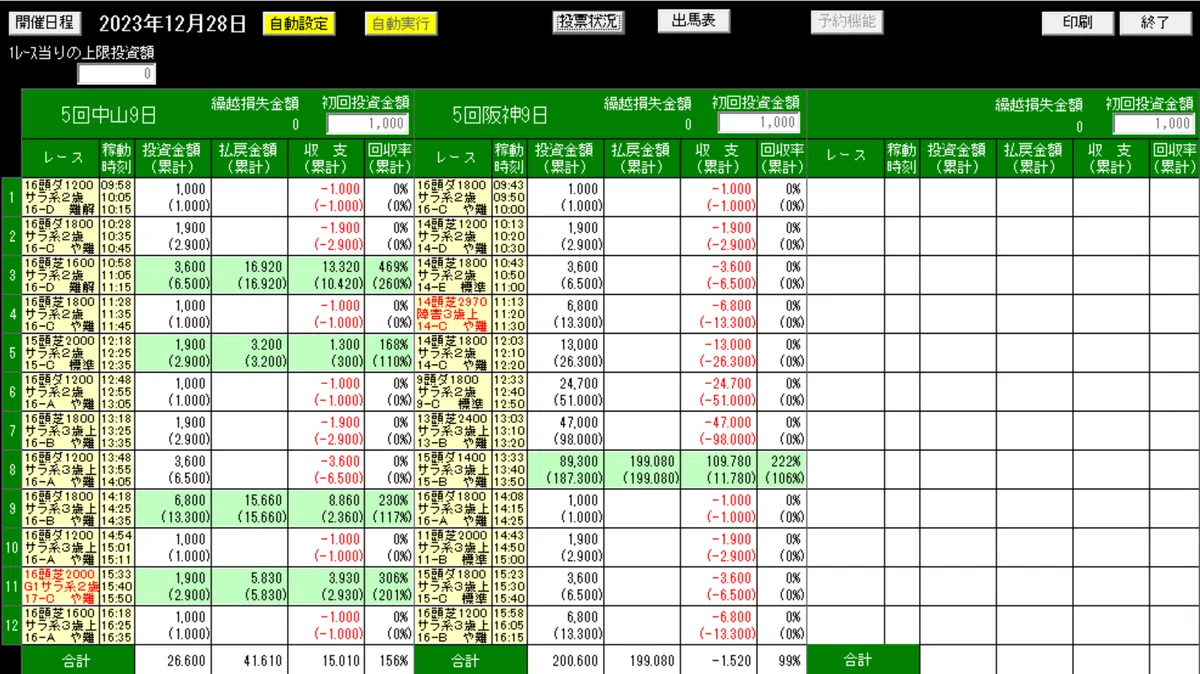
Task: Select the 109.780 balance cell
Action: point(719,468)
